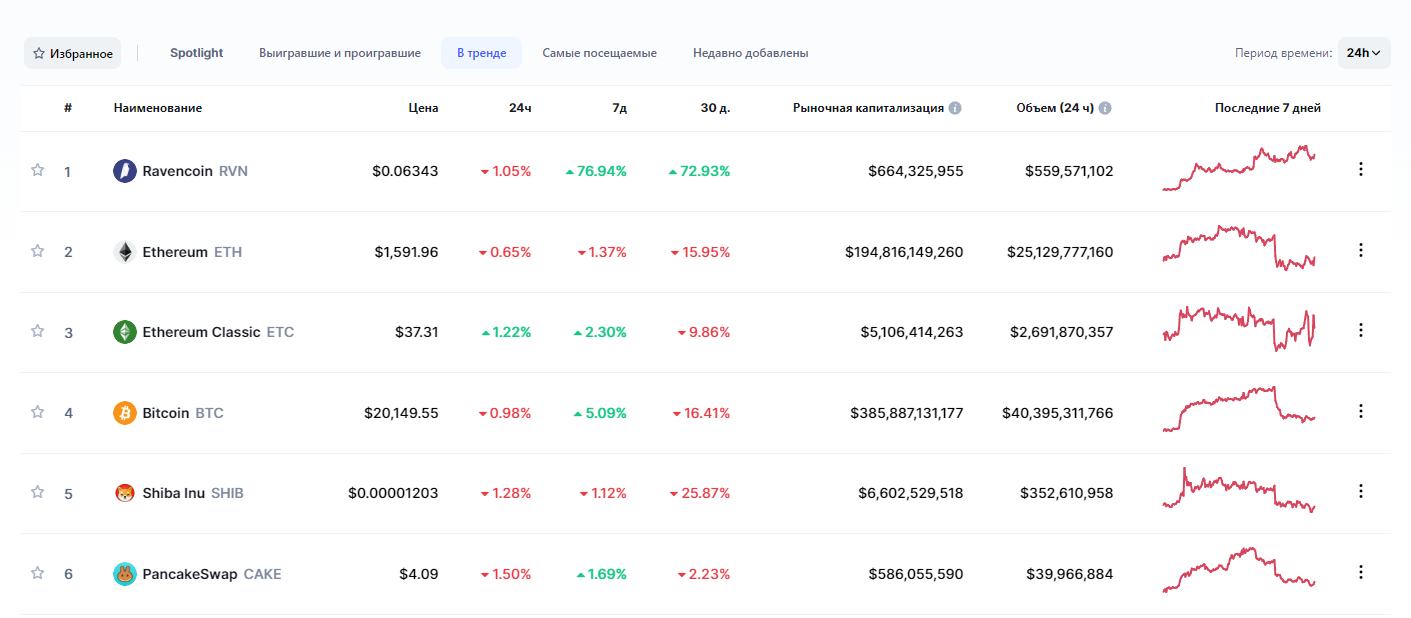Click info icon beside Объем (24 ч)

pos(1105,108)
